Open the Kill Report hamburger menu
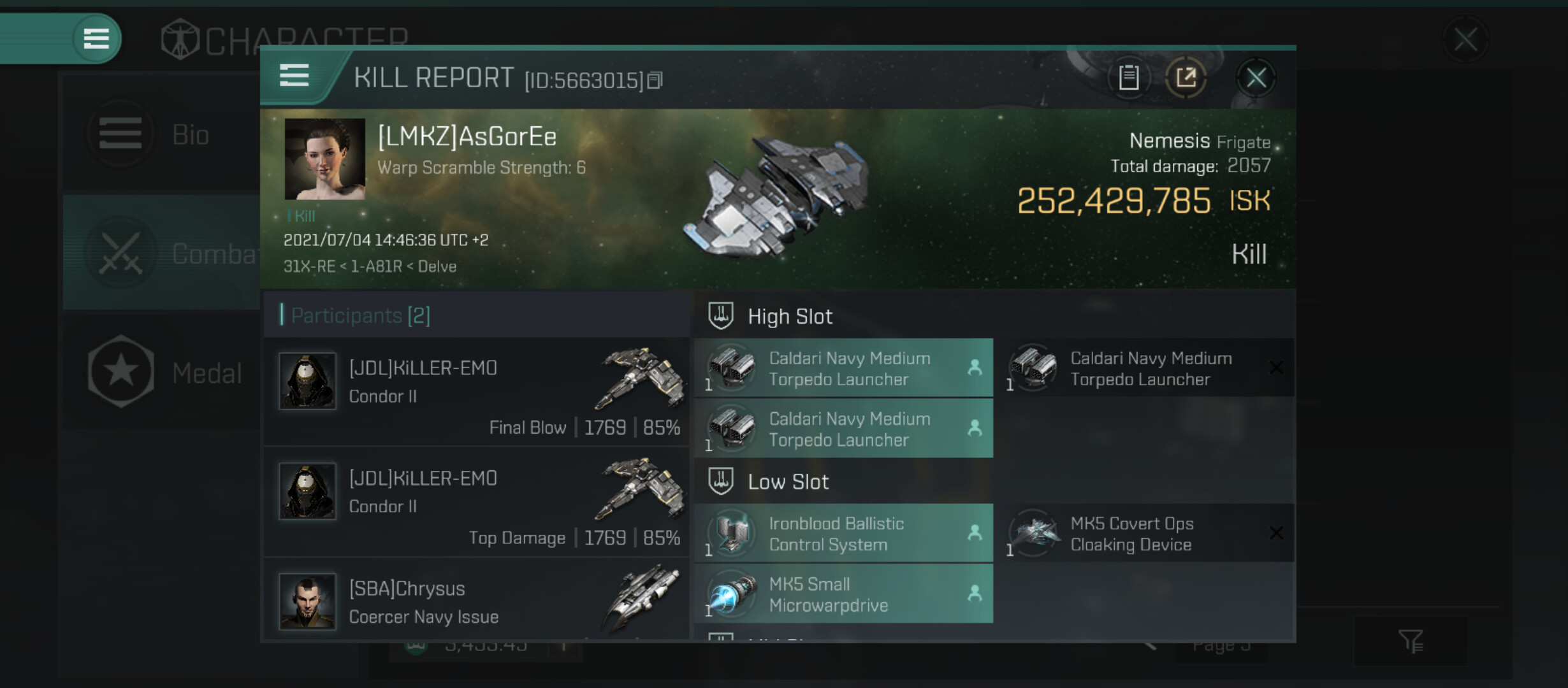This screenshot has height=688, width=1568. 294,76
